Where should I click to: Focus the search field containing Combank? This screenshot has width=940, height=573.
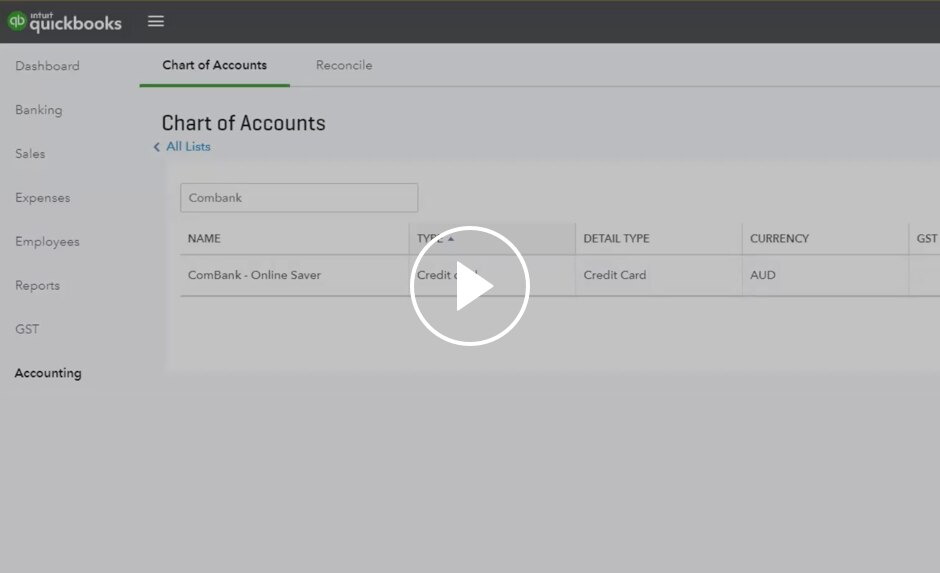pyautogui.click(x=299, y=198)
